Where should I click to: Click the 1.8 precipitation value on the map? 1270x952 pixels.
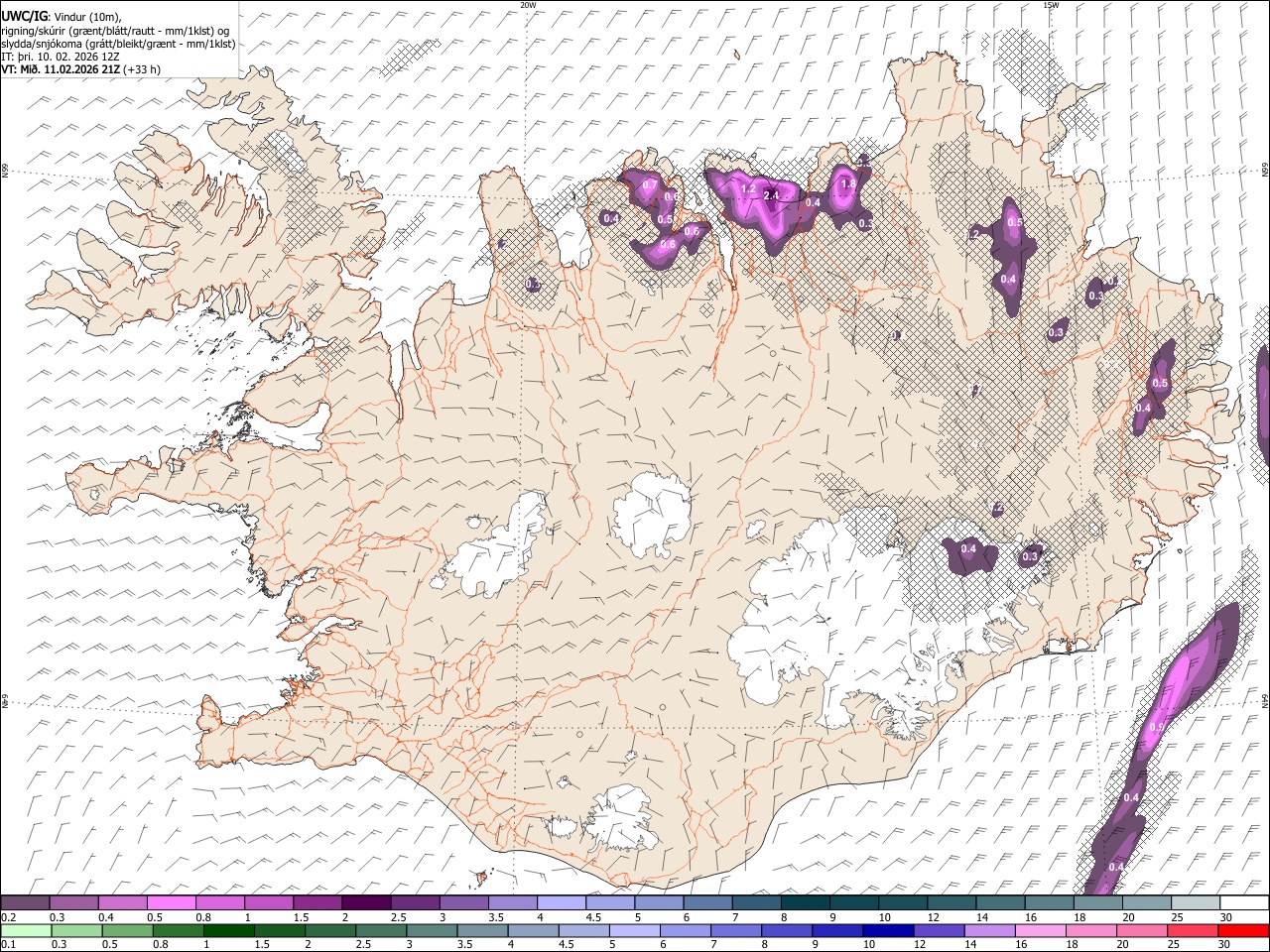coord(848,183)
